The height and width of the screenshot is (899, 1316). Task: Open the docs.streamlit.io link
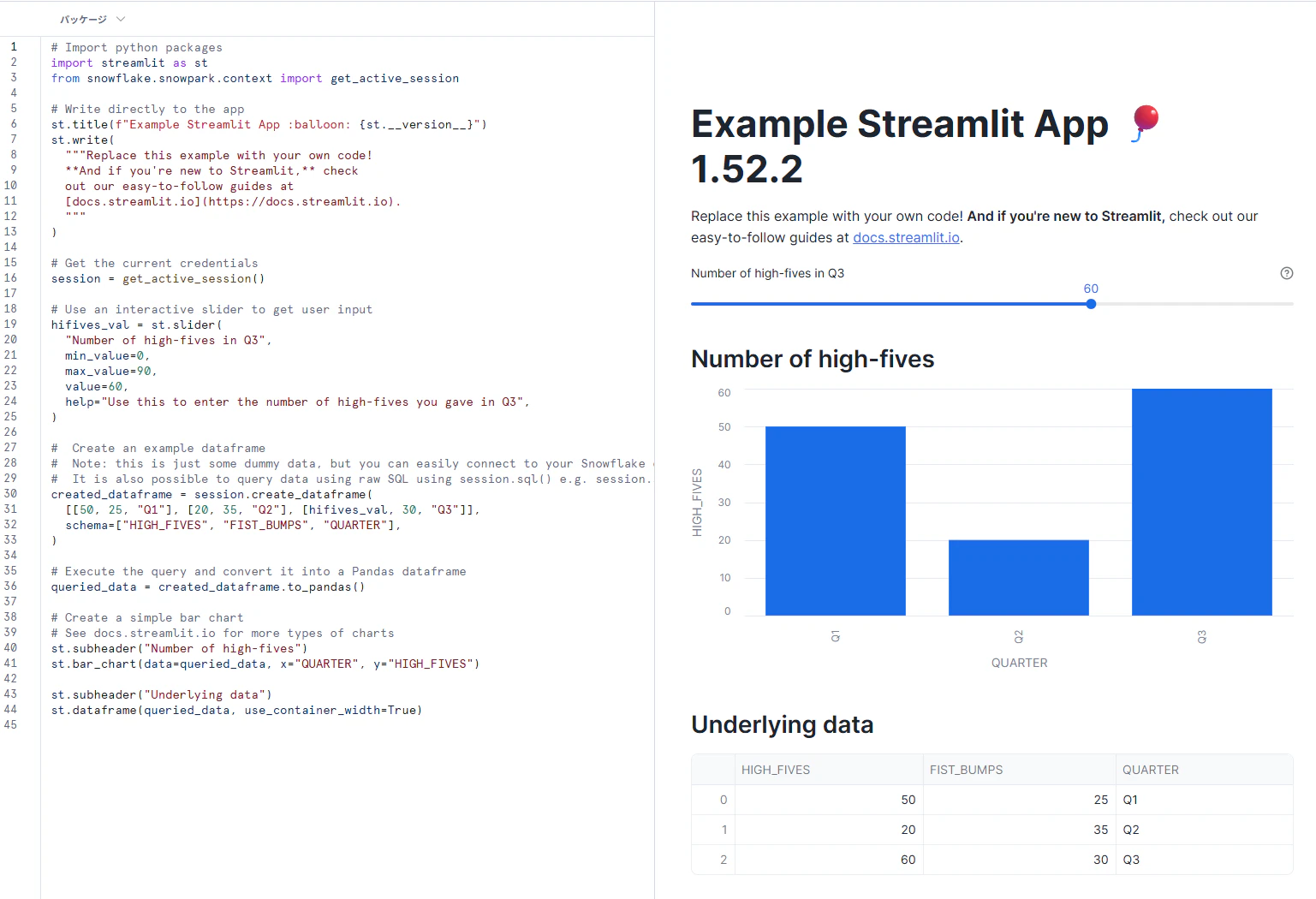click(906, 238)
